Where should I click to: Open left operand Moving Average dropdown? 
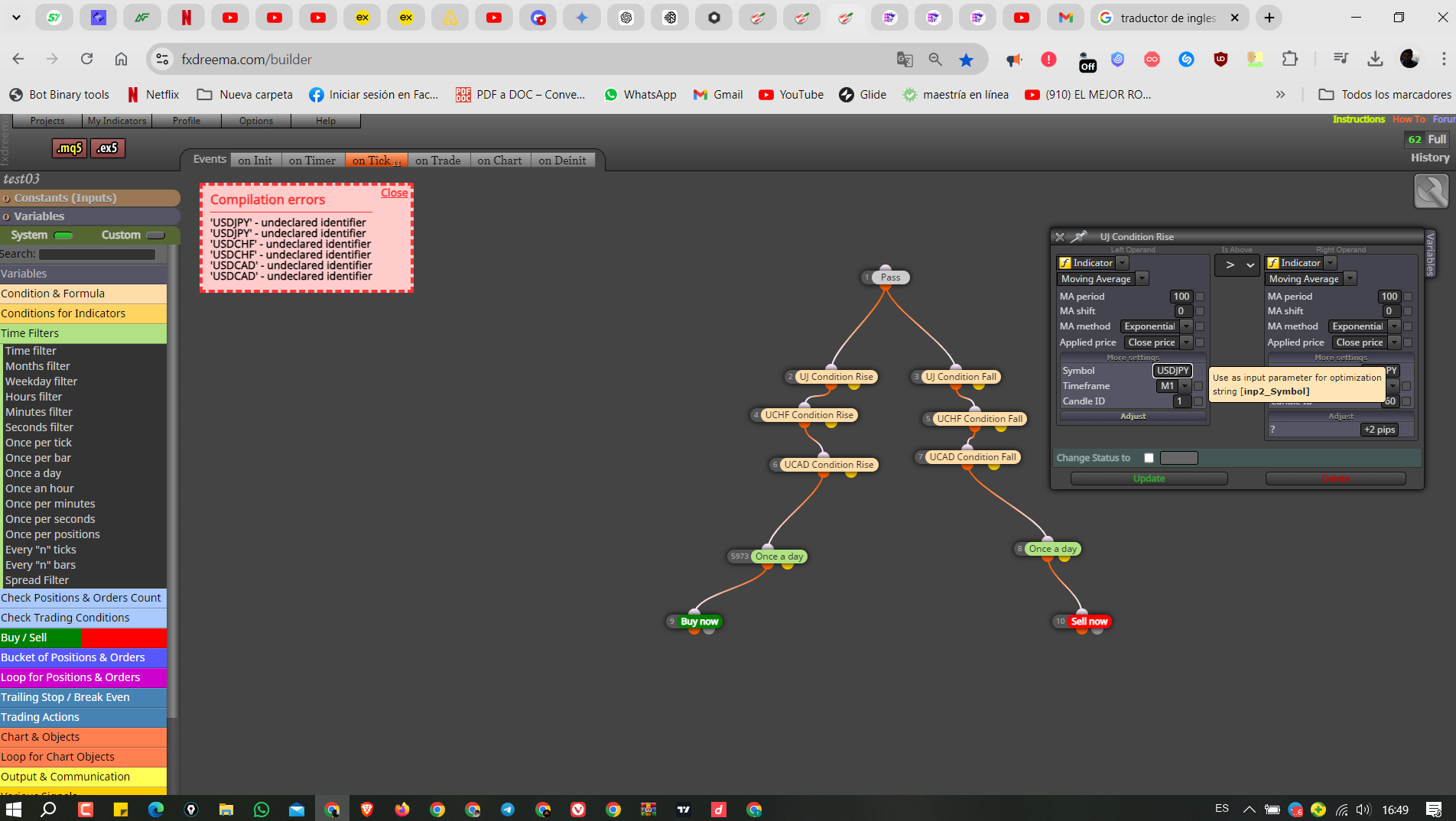1142,279
